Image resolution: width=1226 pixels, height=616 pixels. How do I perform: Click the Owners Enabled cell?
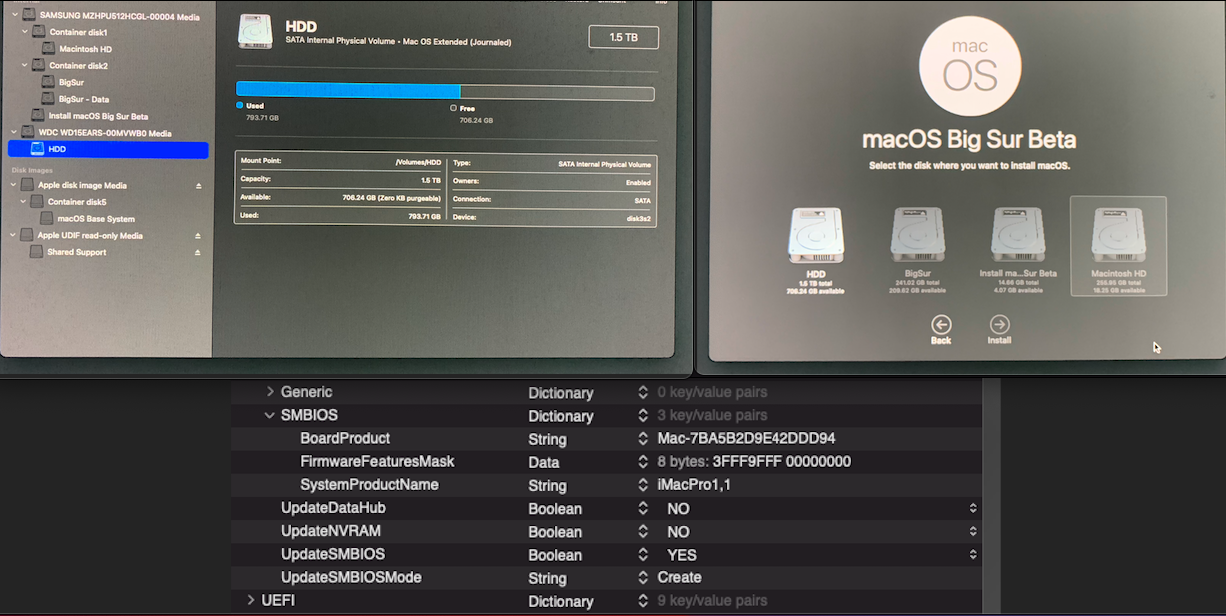[552, 180]
